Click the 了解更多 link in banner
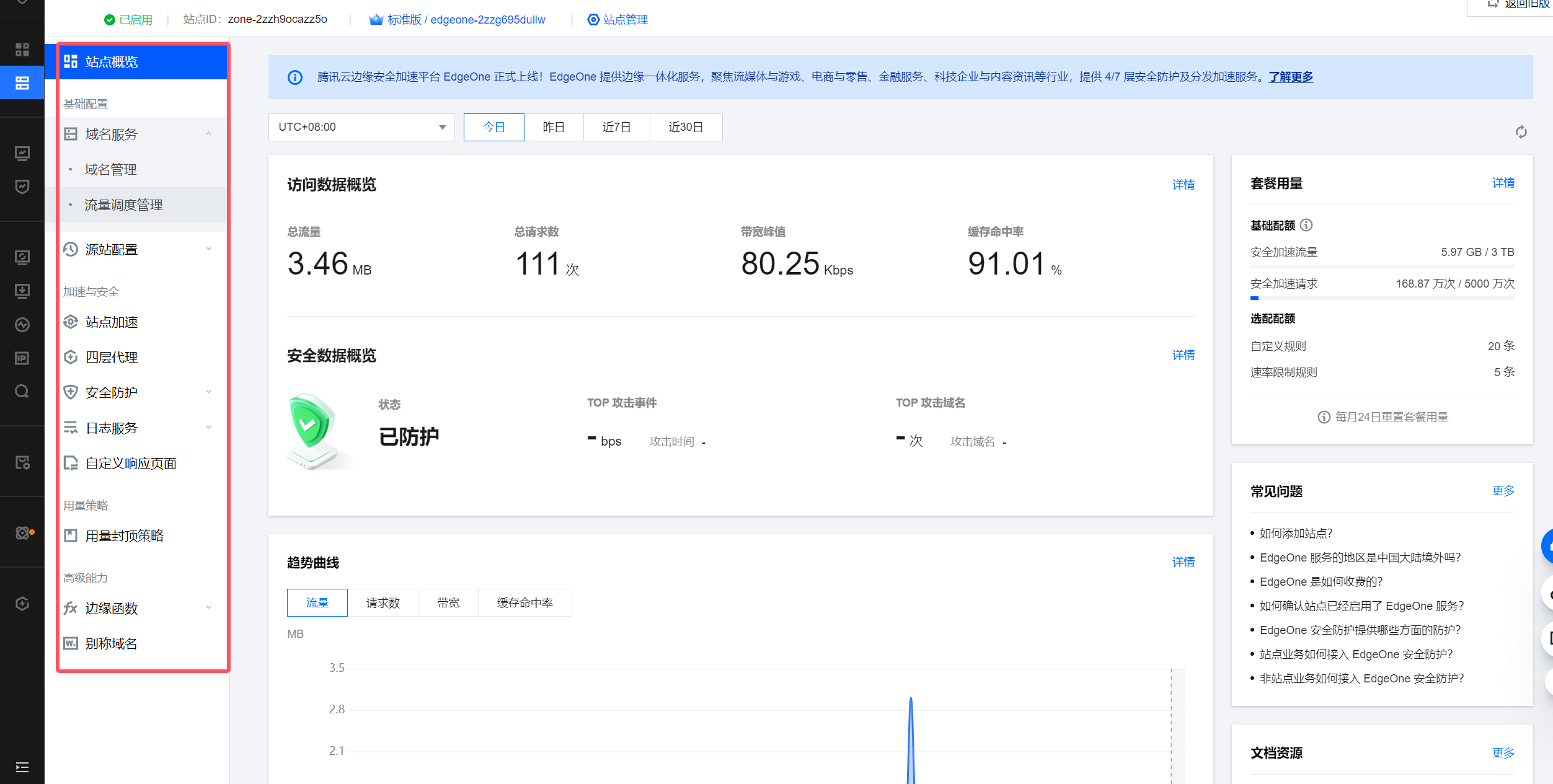The image size is (1553, 784). pyautogui.click(x=1290, y=77)
